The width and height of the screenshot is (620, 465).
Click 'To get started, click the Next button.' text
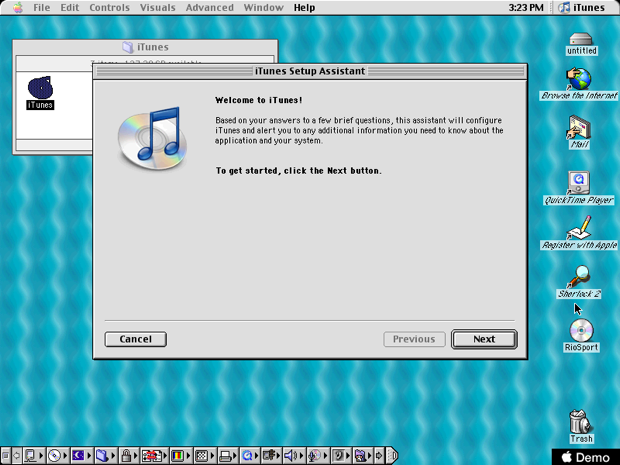tap(299, 171)
